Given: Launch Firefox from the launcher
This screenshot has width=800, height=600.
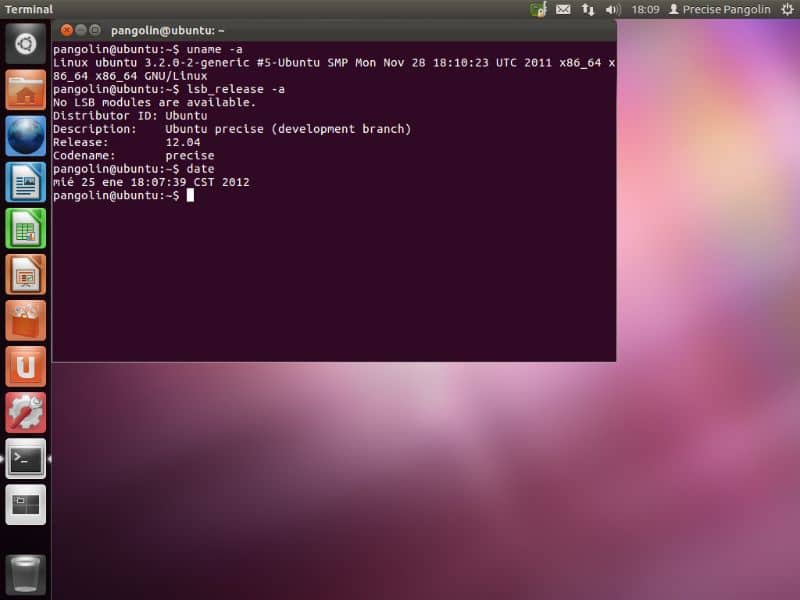Looking at the screenshot, I should [25, 134].
